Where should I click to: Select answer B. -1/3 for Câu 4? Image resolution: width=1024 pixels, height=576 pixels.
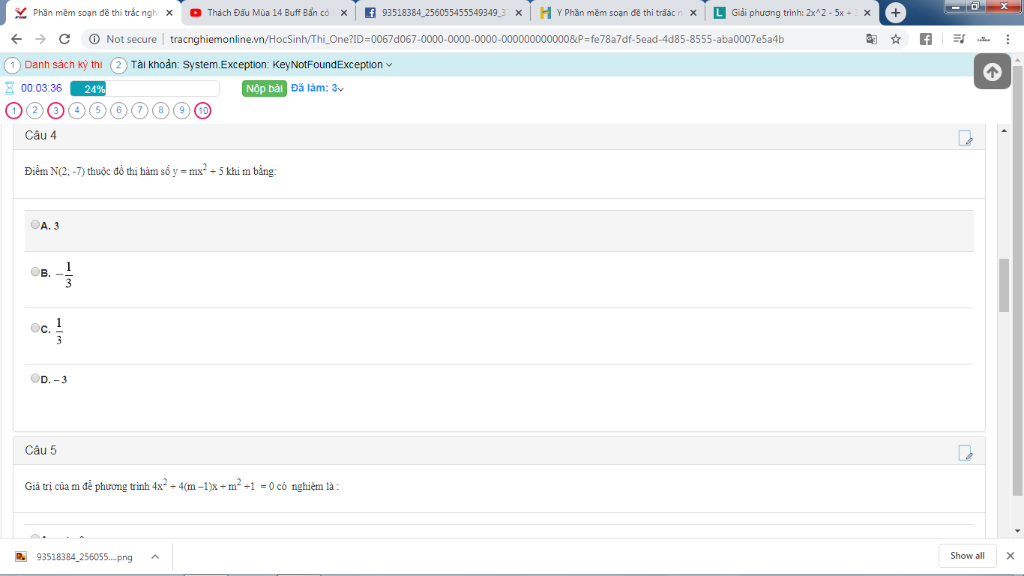point(35,272)
